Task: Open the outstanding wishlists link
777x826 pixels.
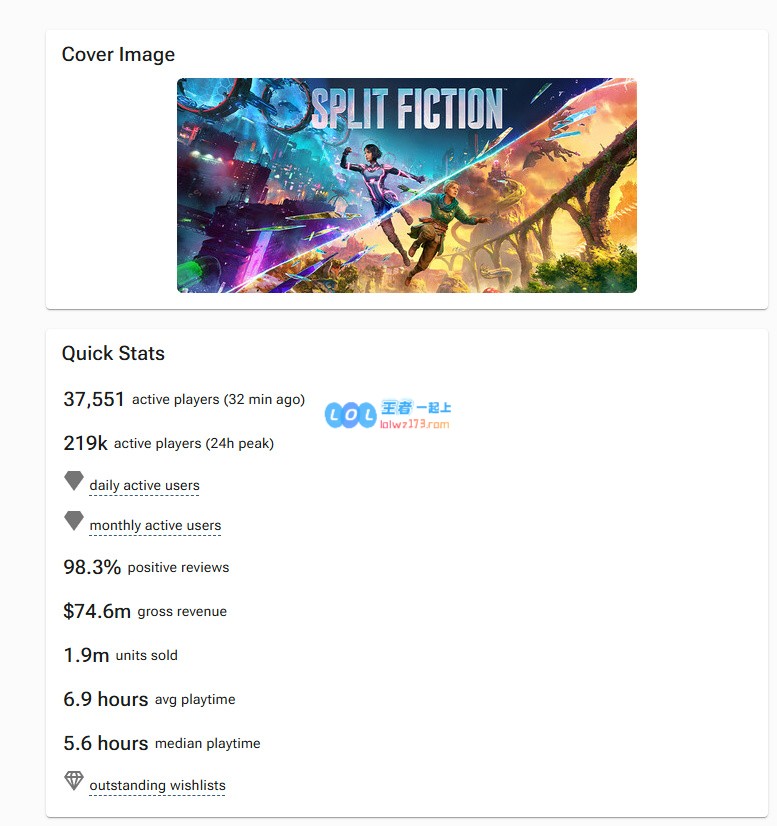Action: pyautogui.click(x=158, y=785)
